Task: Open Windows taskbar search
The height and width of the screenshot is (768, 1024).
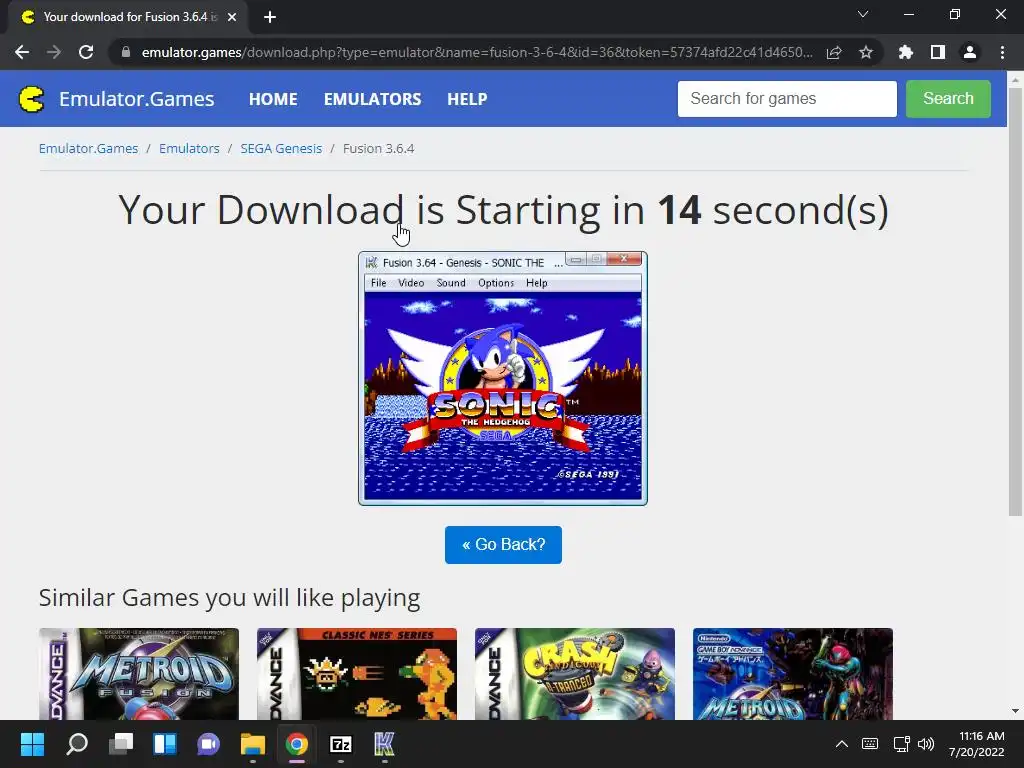Action: [77, 744]
